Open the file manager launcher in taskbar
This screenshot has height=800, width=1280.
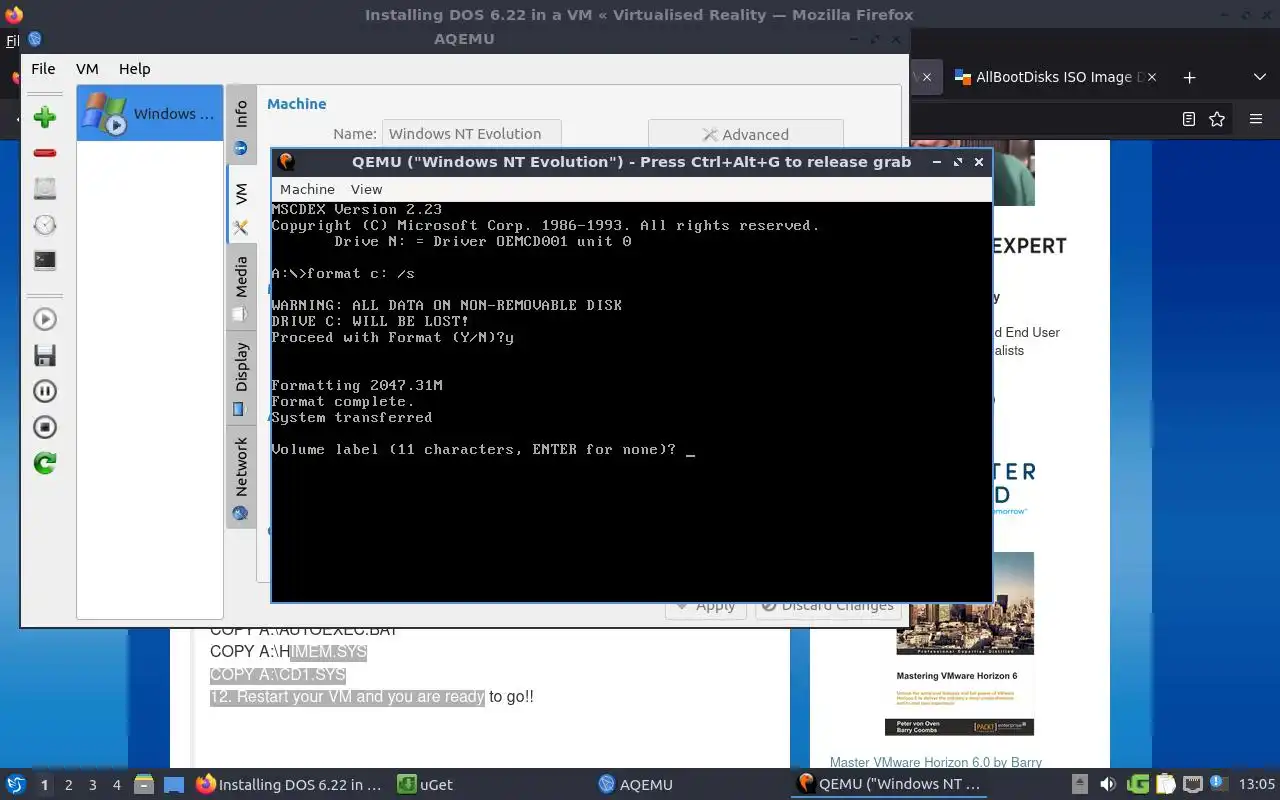[x=143, y=785]
